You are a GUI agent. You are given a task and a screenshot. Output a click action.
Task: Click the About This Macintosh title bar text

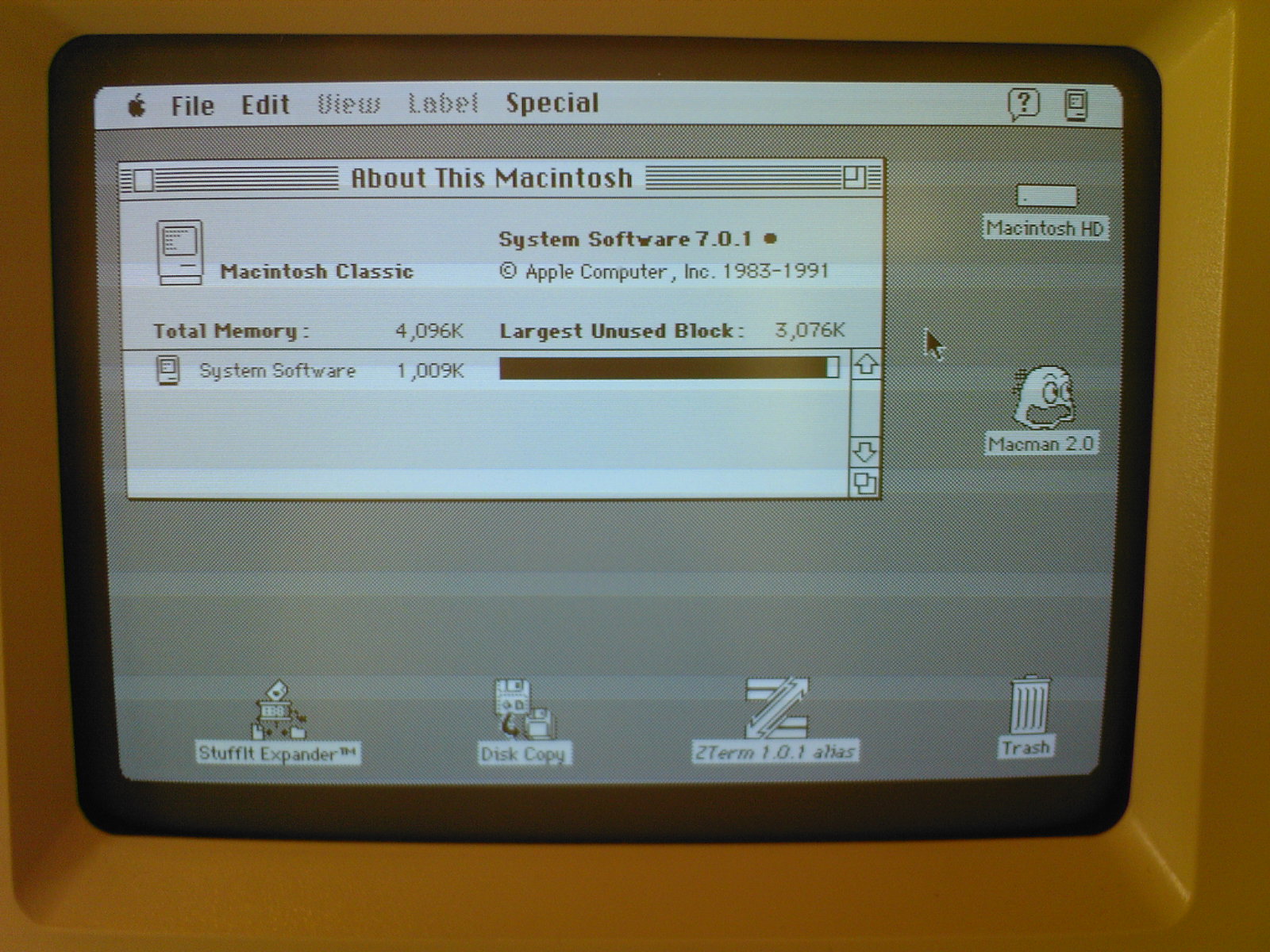pos(491,178)
